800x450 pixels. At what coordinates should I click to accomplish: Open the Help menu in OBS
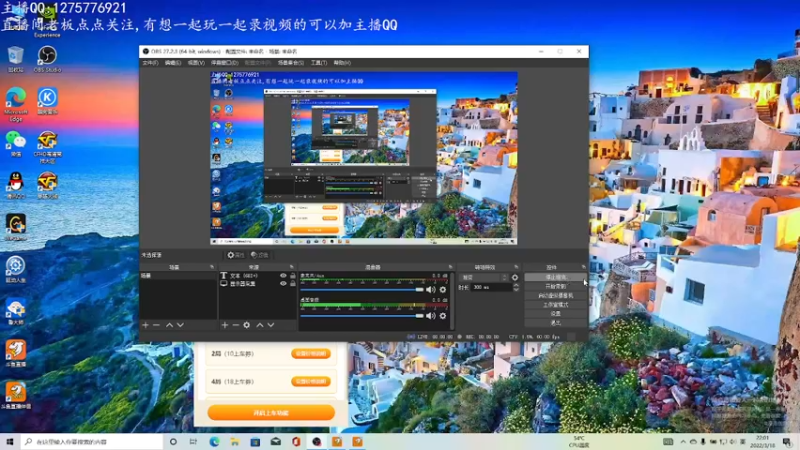pos(342,63)
